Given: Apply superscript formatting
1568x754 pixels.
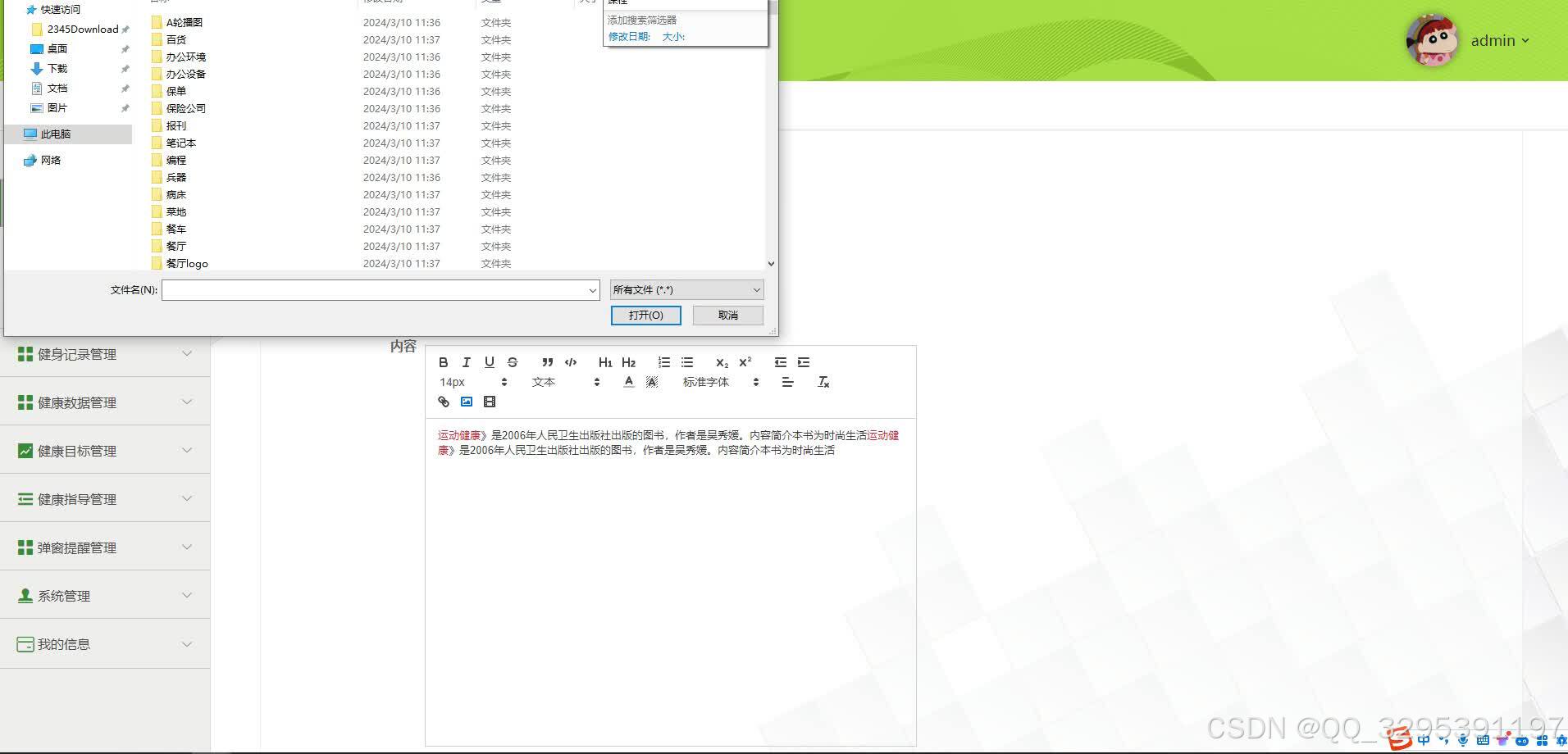Looking at the screenshot, I should [745, 362].
